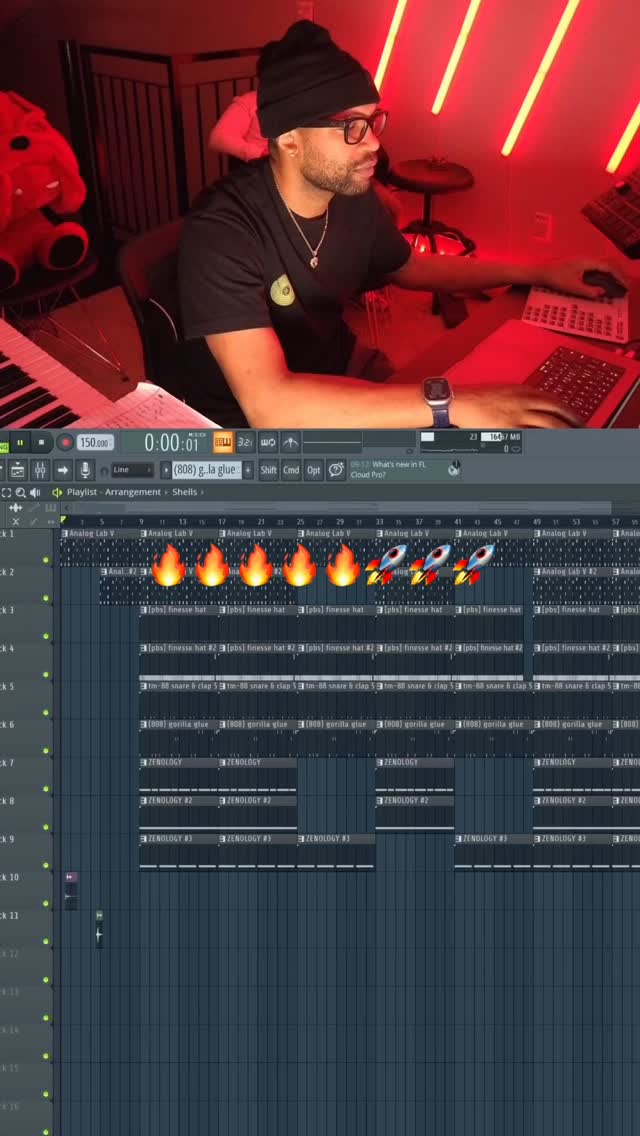Screen dimensions: 640x1136
Task: Jump to bar 33 on timeline ruler
Action: (x=379, y=522)
